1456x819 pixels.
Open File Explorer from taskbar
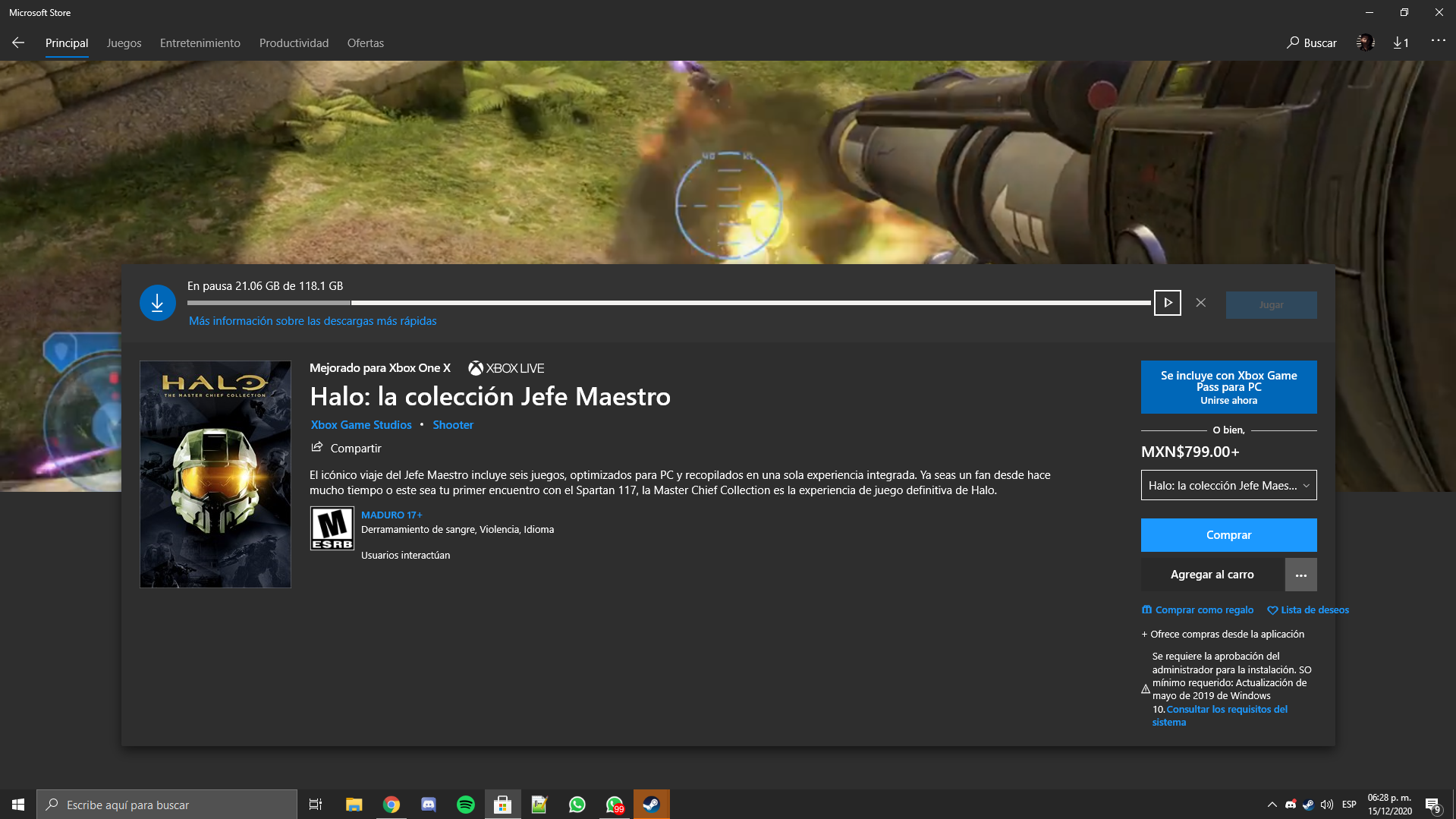pyautogui.click(x=354, y=805)
